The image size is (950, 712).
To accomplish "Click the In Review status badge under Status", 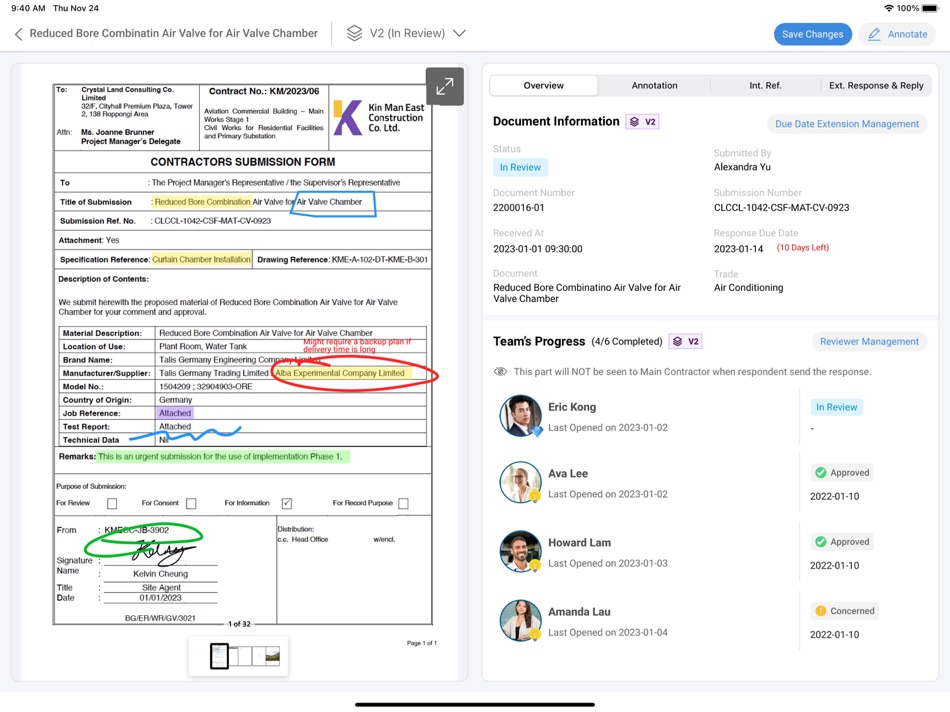I will coord(520,167).
